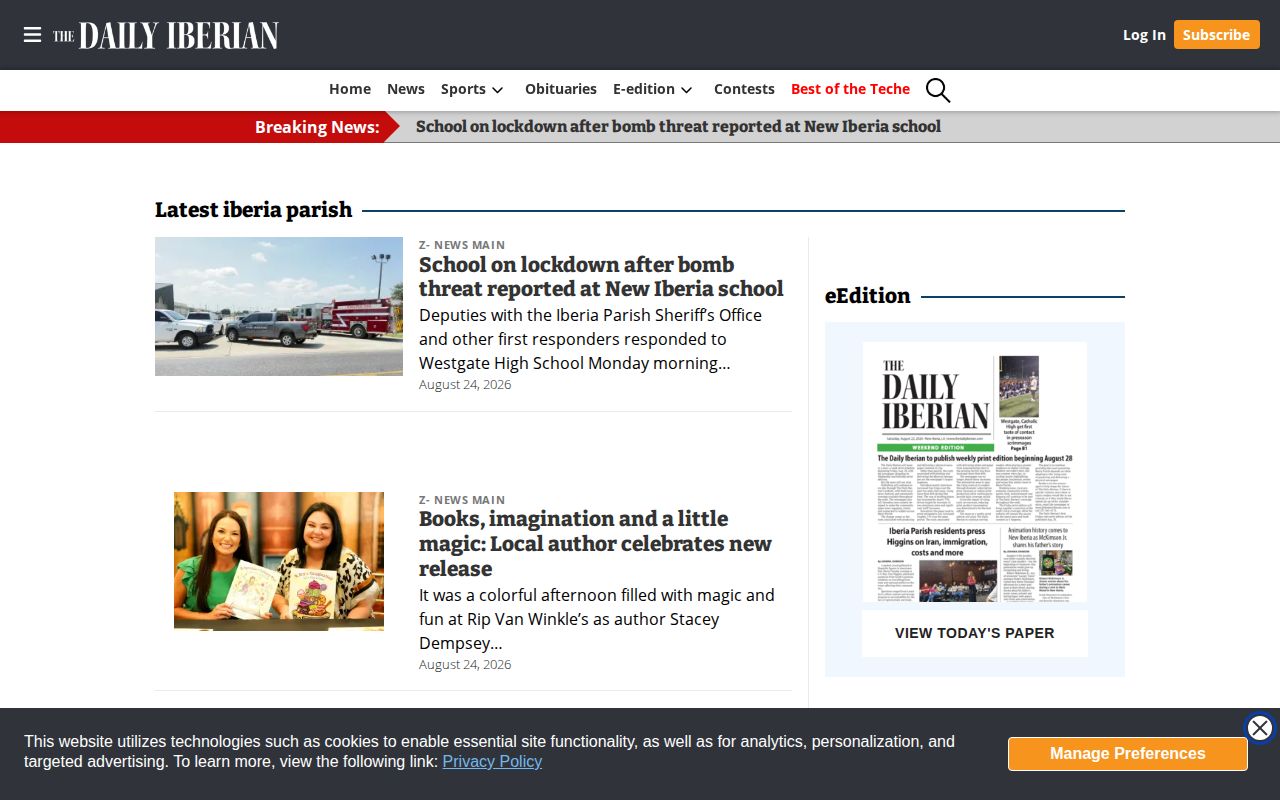Go to the Home nav item
1280x800 pixels.
click(x=350, y=89)
